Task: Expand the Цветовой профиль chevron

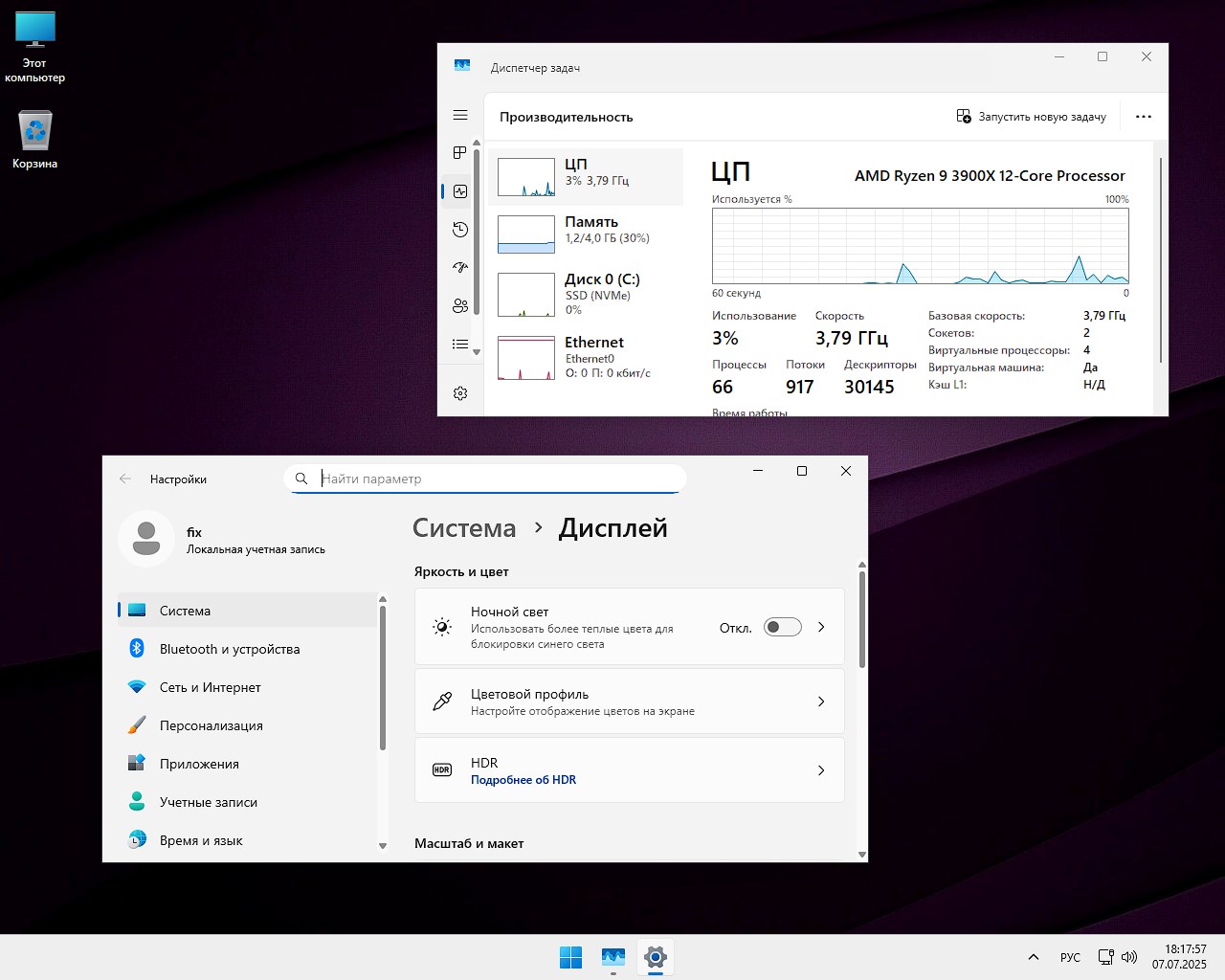Action: click(821, 702)
